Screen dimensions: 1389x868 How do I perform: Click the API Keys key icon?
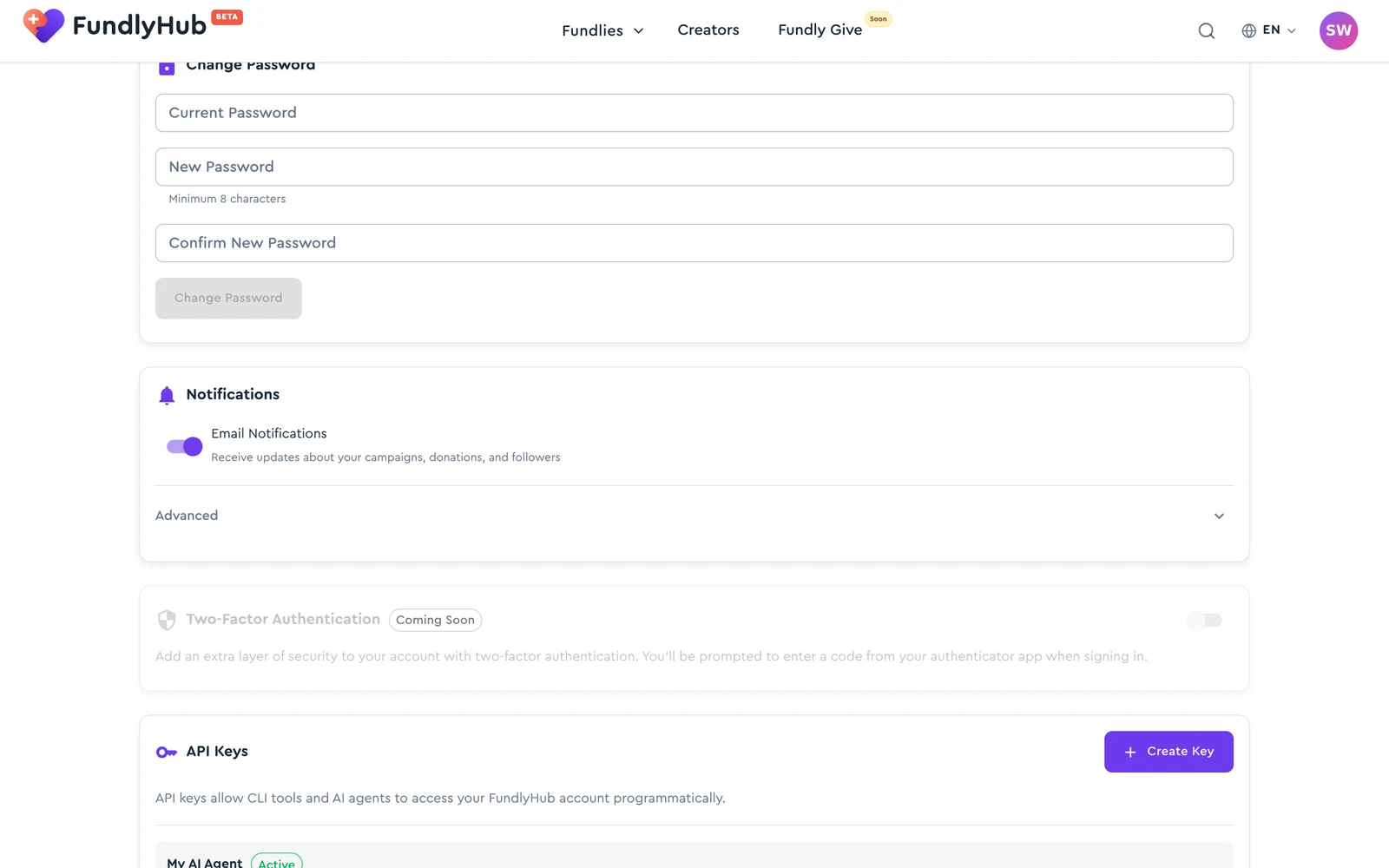[167, 753]
